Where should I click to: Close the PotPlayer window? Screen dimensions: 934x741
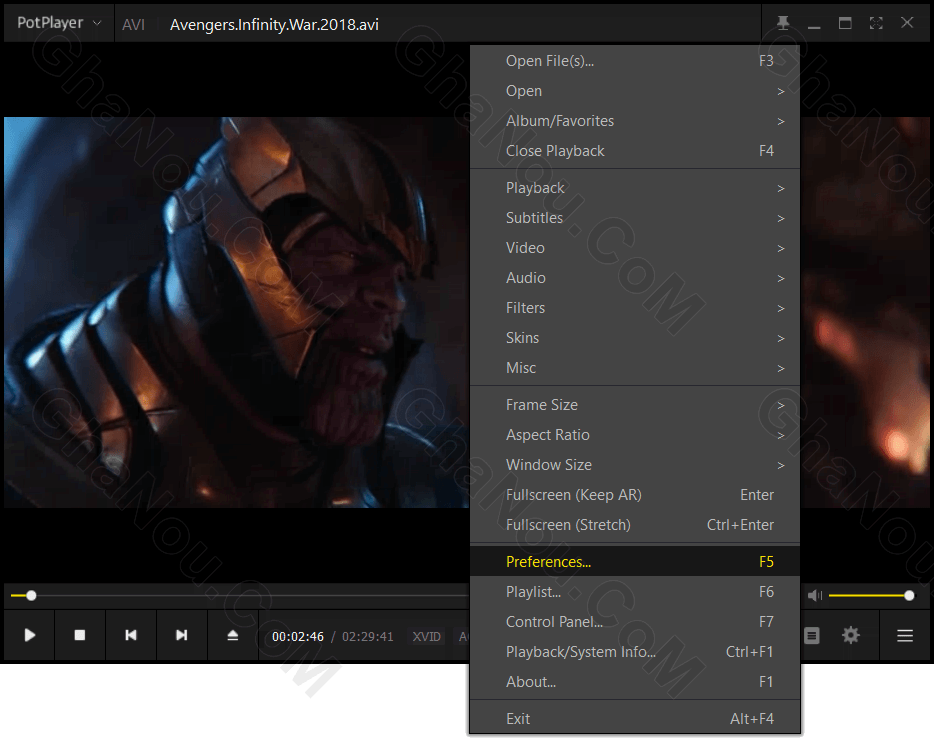point(907,23)
